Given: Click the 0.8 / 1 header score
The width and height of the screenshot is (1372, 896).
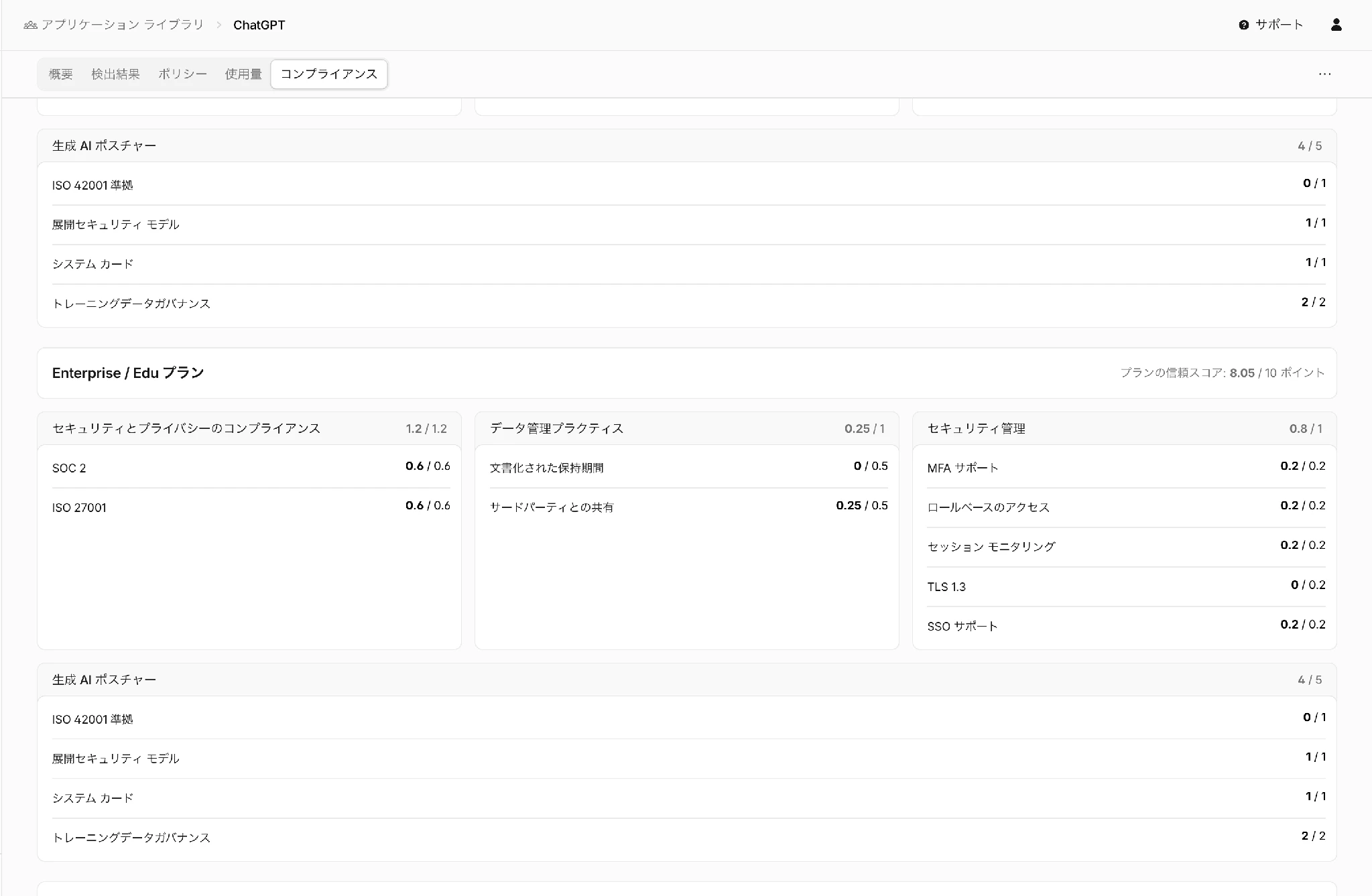Looking at the screenshot, I should pyautogui.click(x=1306, y=428).
